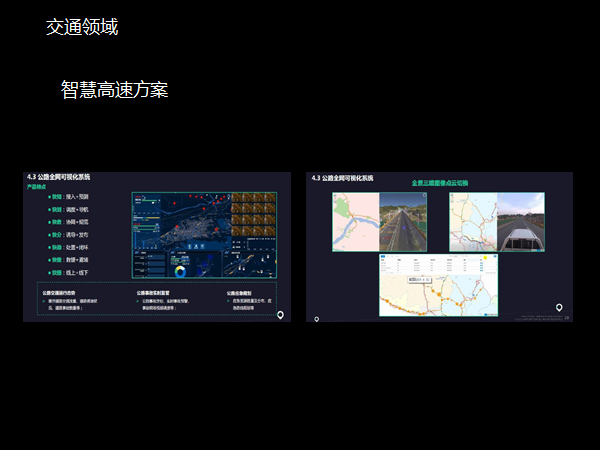The width and height of the screenshot is (600, 450).
Task: Click the white truck road photo
Action: [x=520, y=219]
